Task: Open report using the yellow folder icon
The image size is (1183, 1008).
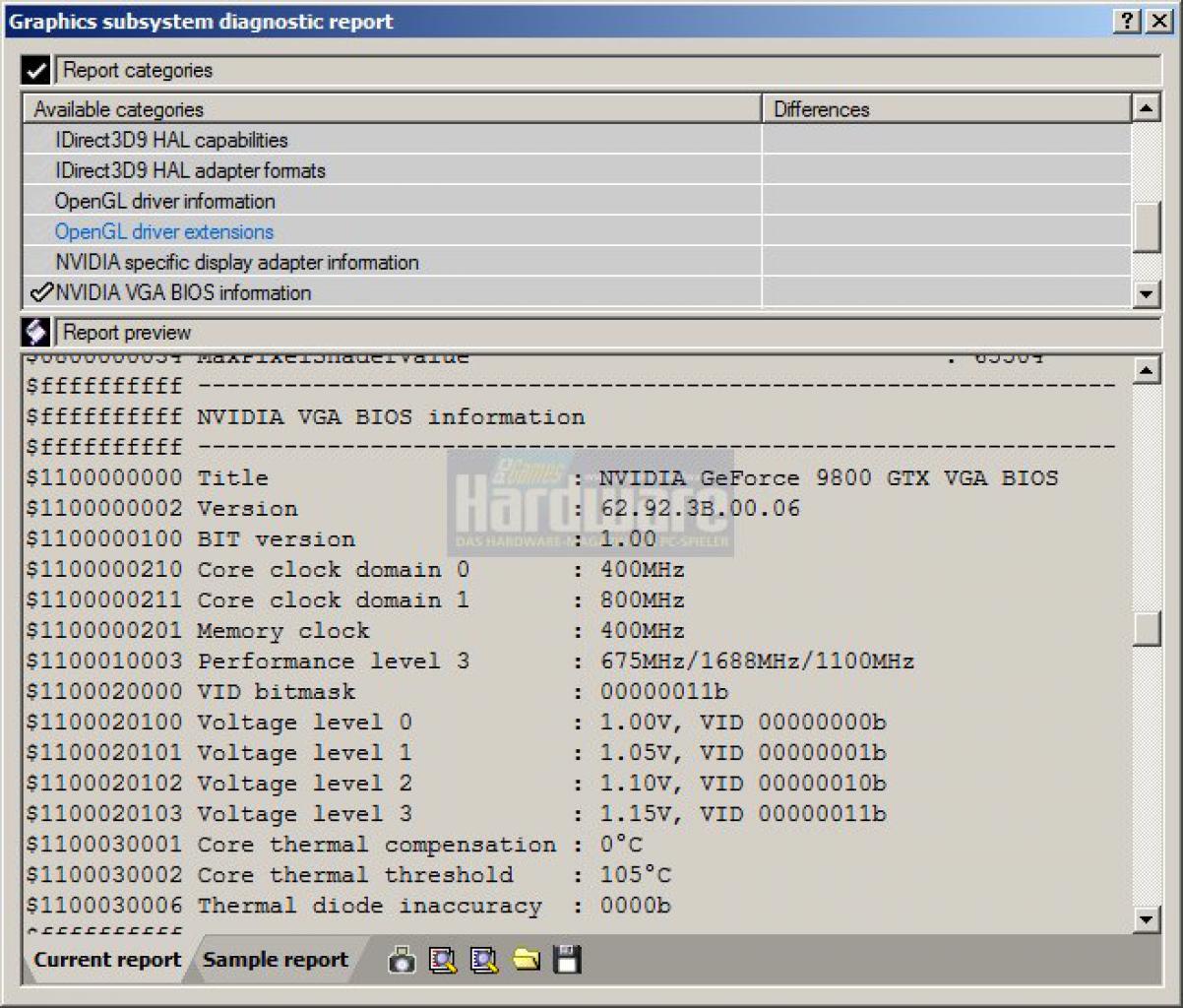Action: (527, 960)
